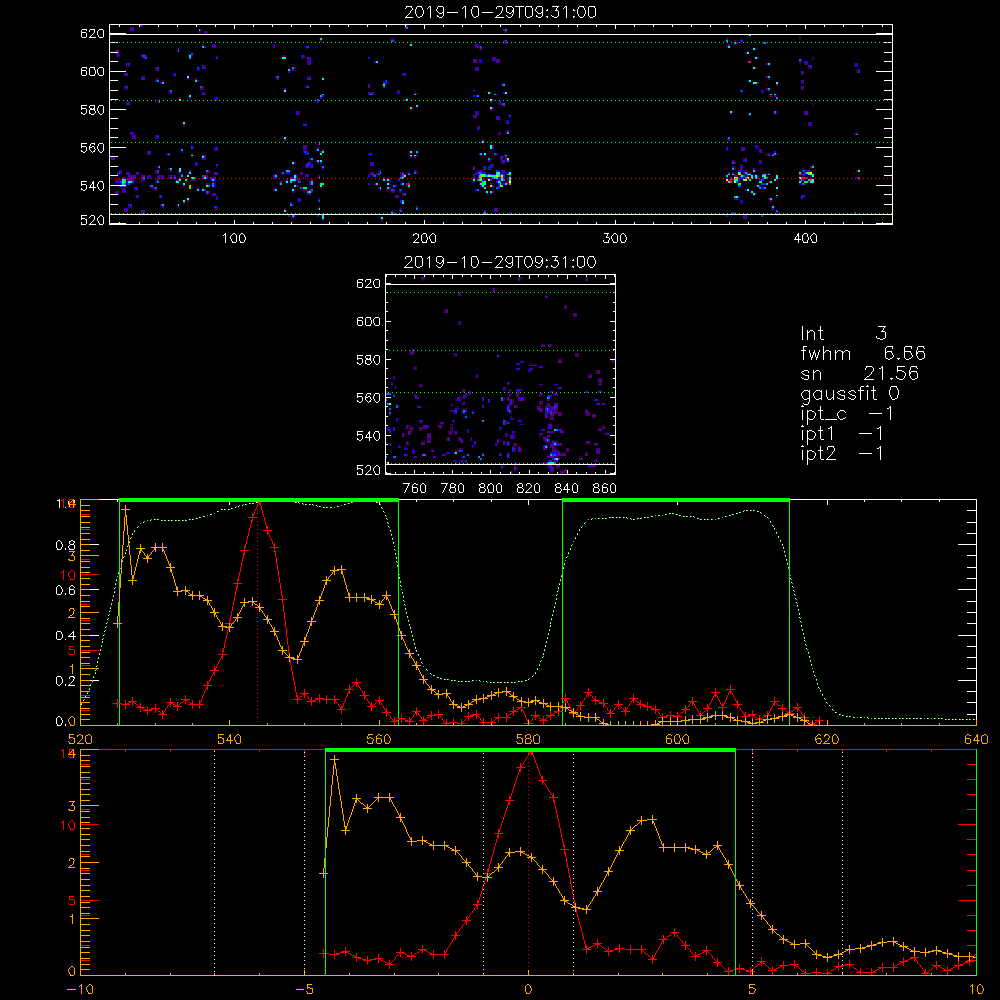
Task: Click y-axis label 600 on top image
Action: (x=92, y=71)
